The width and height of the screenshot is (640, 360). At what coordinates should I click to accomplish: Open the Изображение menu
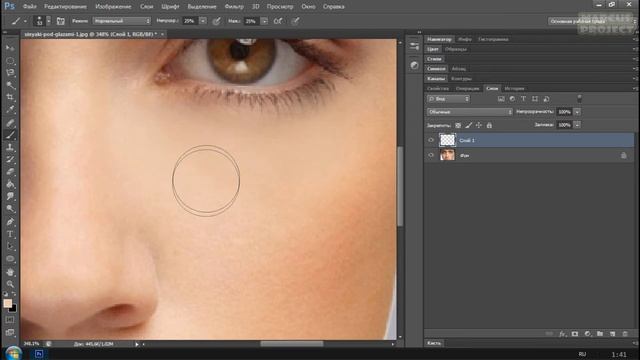(x=113, y=7)
